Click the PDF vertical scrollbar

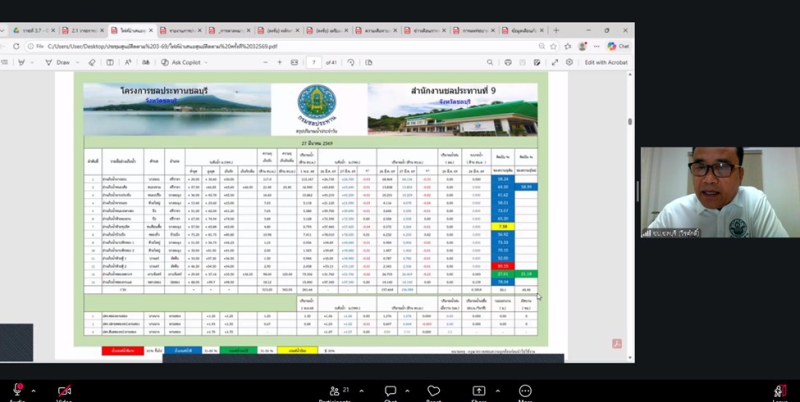629,200
